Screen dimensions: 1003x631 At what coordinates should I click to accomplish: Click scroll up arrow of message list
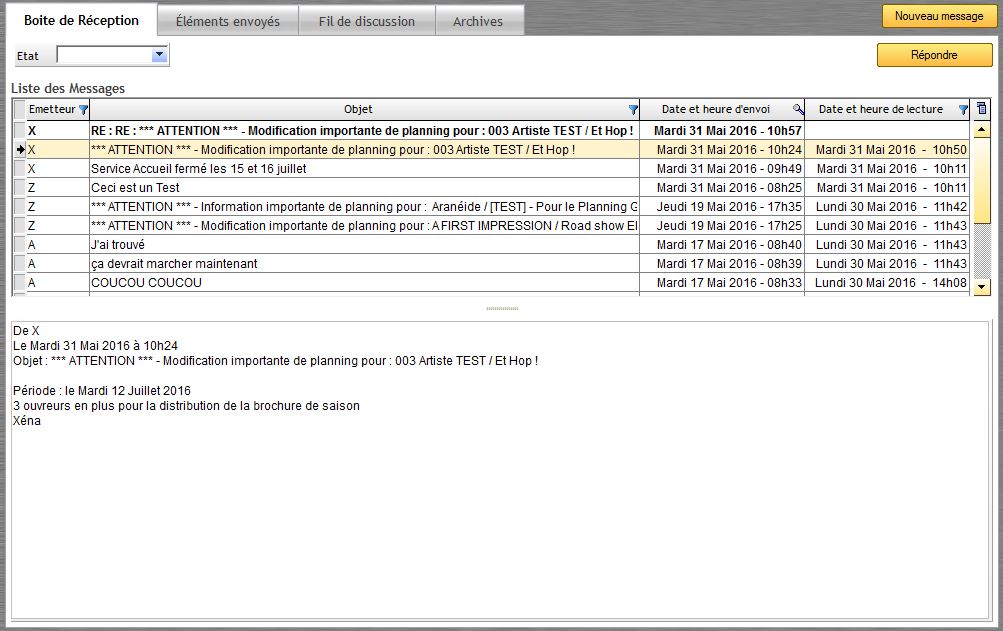coord(981,131)
